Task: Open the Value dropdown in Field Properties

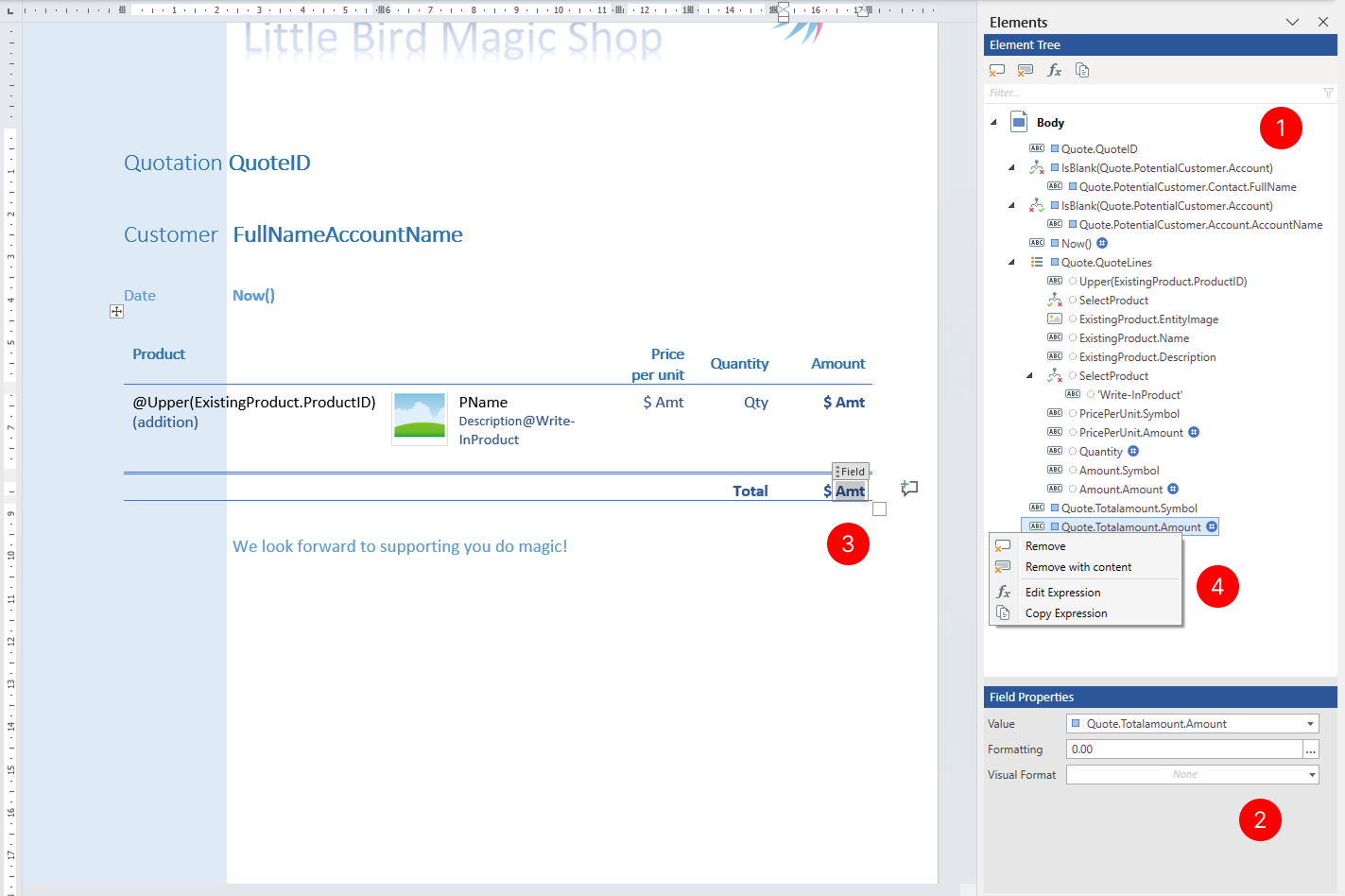Action: pos(1311,724)
